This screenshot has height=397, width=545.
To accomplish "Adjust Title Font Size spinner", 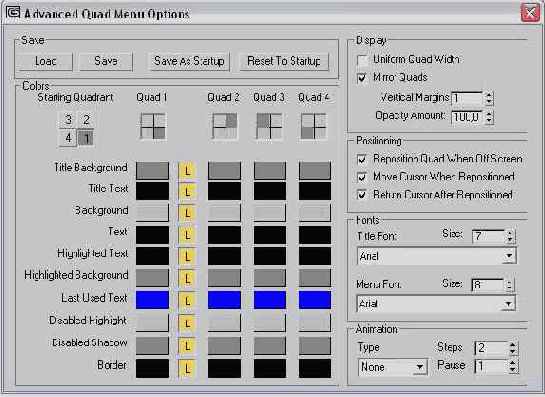I will [x=510, y=236].
